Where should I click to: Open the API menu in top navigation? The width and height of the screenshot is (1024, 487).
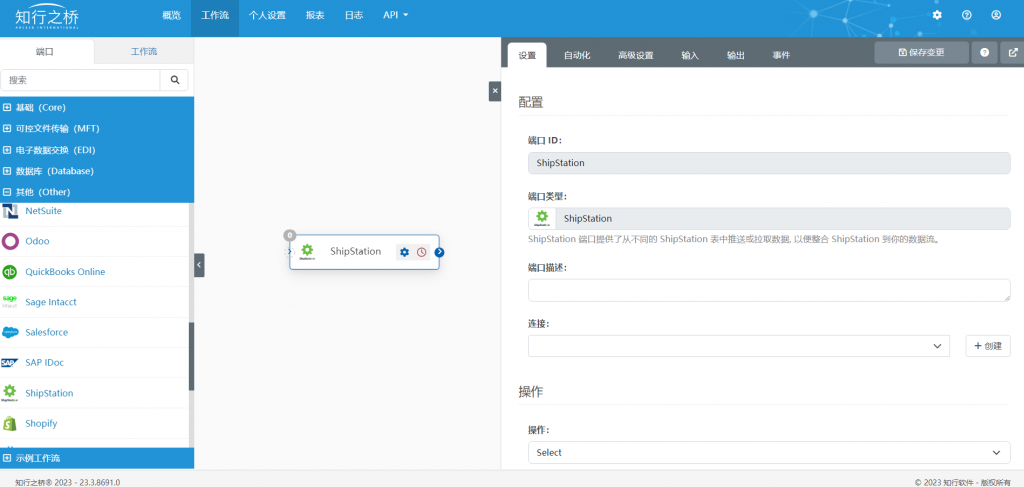pos(395,15)
